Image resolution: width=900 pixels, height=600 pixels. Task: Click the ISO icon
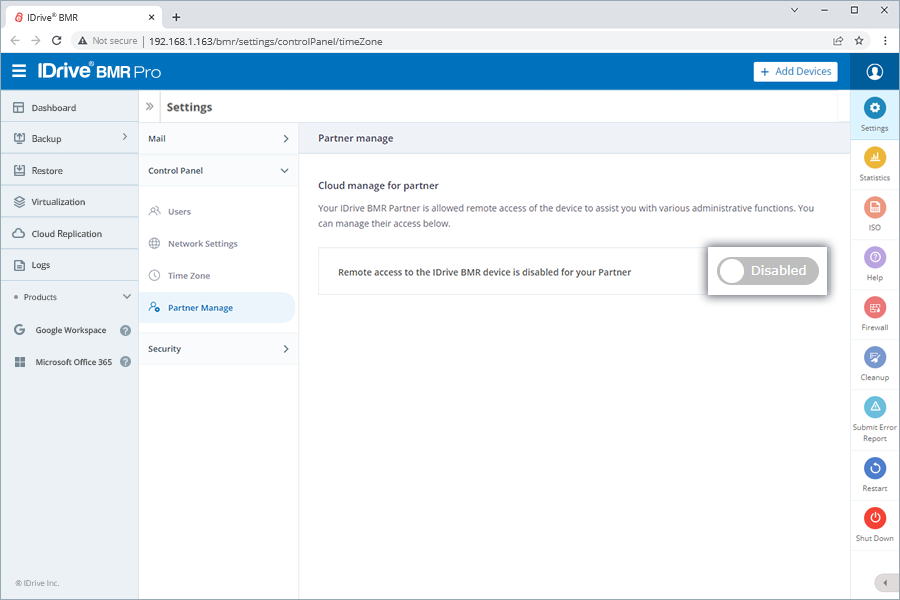[x=874, y=207]
